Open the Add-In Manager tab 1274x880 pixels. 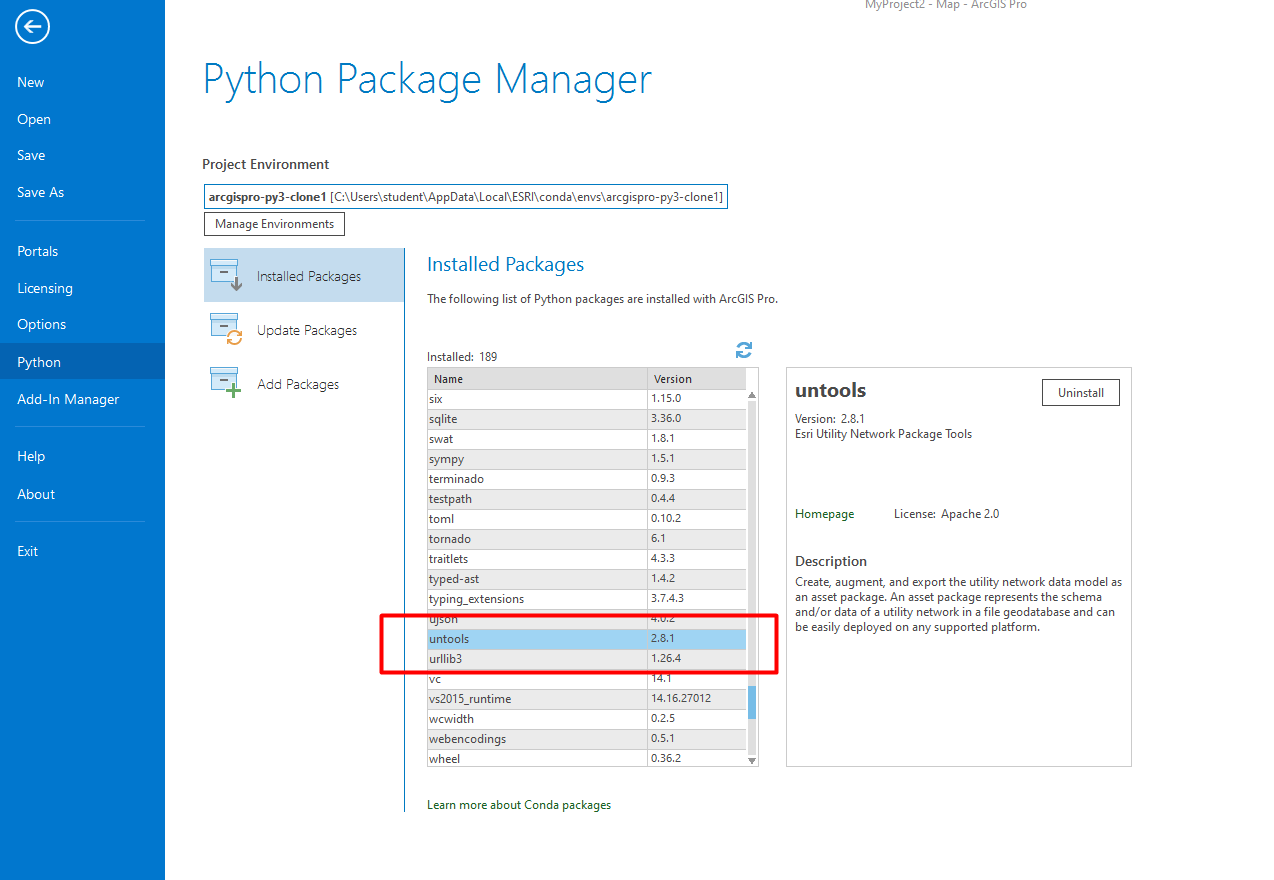click(x=68, y=399)
